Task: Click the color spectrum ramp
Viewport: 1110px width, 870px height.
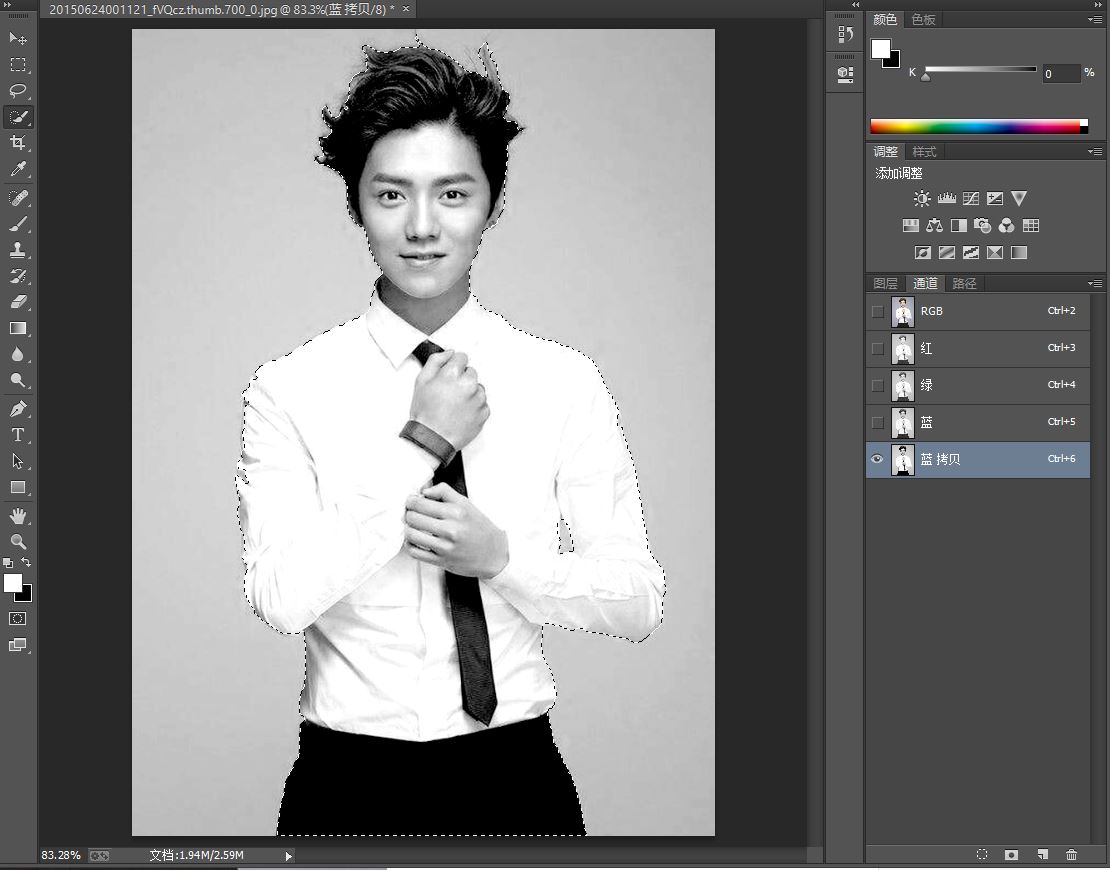Action: click(975, 127)
